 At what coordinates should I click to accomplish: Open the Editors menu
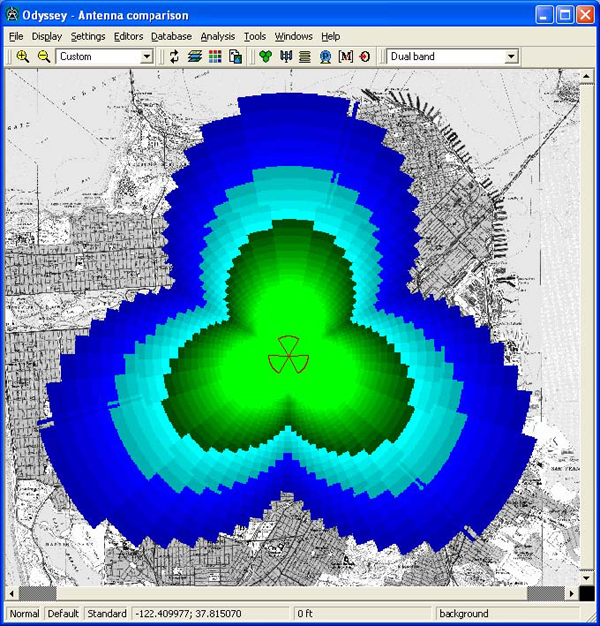click(x=128, y=36)
